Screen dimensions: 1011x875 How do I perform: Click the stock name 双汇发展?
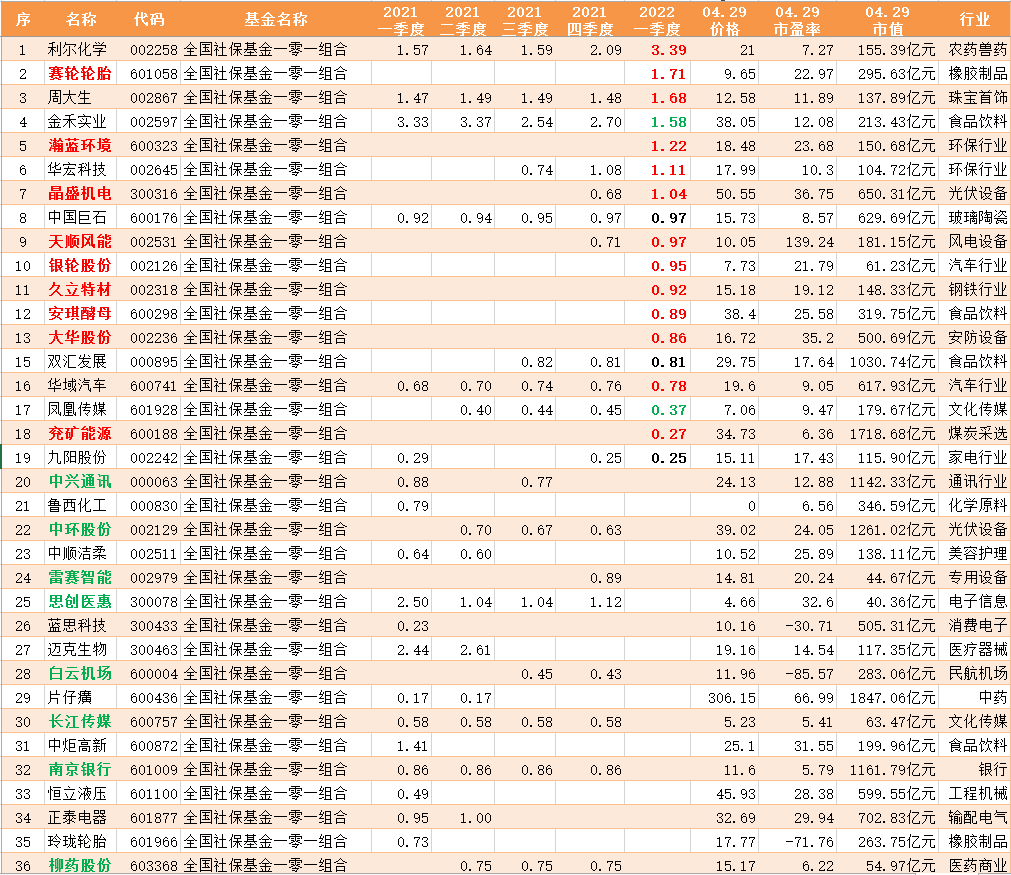[77, 362]
